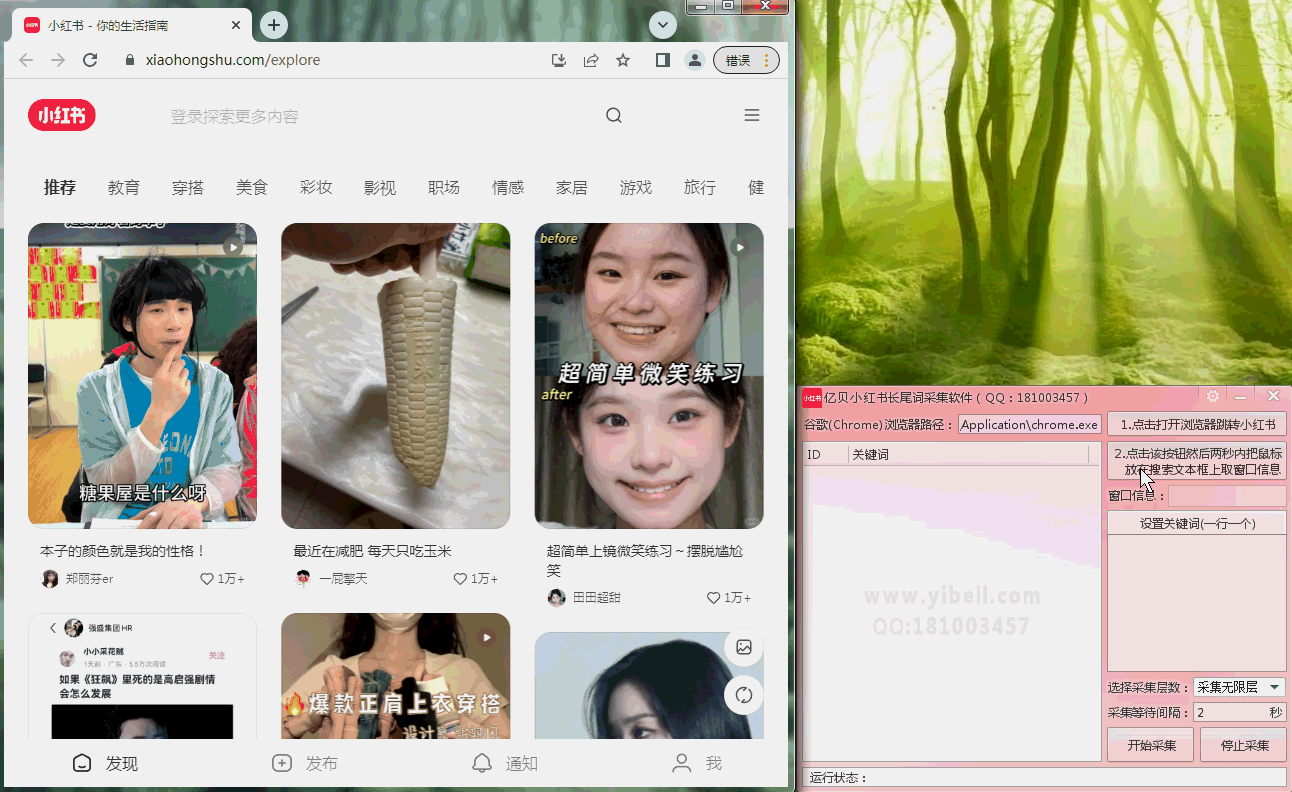This screenshot has width=1292, height=792.
Task: Open 我 profile tab
Action: [697, 764]
